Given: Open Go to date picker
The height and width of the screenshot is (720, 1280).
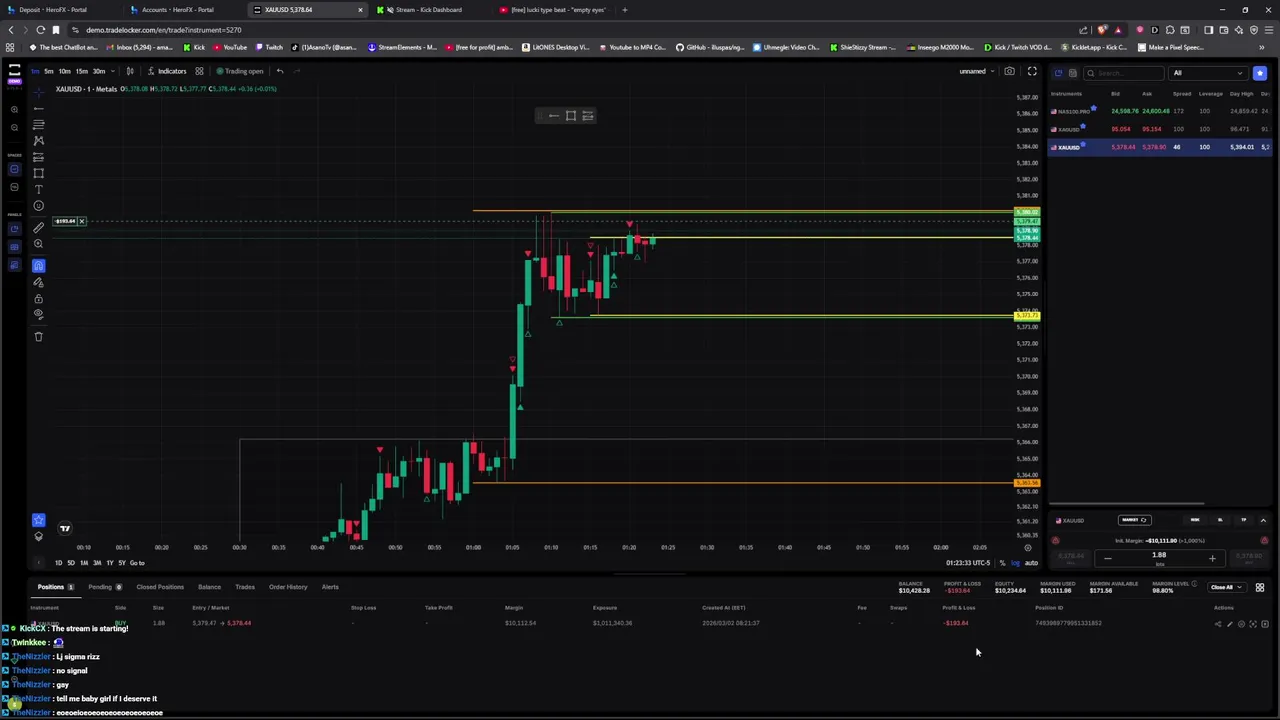Looking at the screenshot, I should point(137,563).
